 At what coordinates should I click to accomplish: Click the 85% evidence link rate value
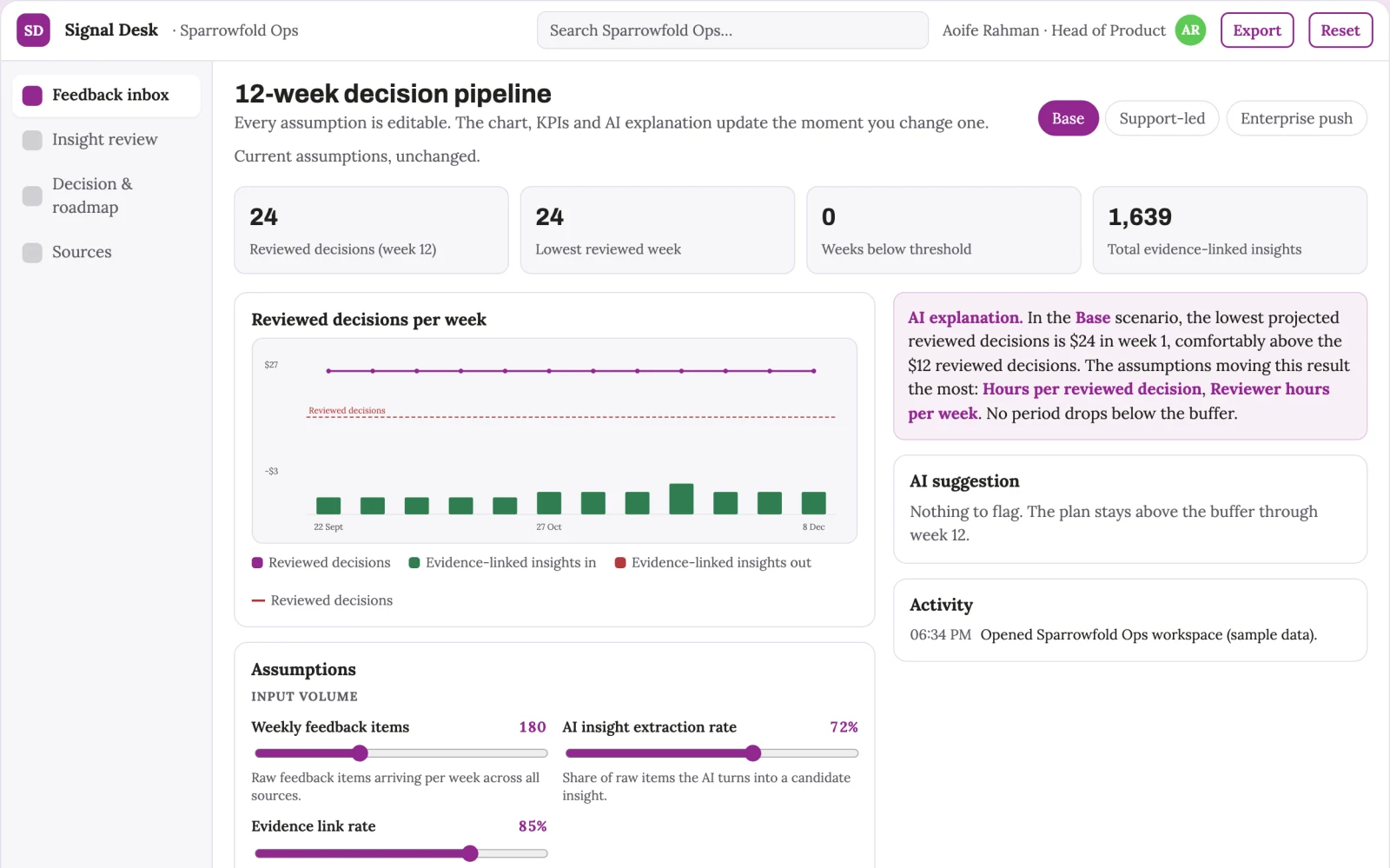(x=532, y=826)
